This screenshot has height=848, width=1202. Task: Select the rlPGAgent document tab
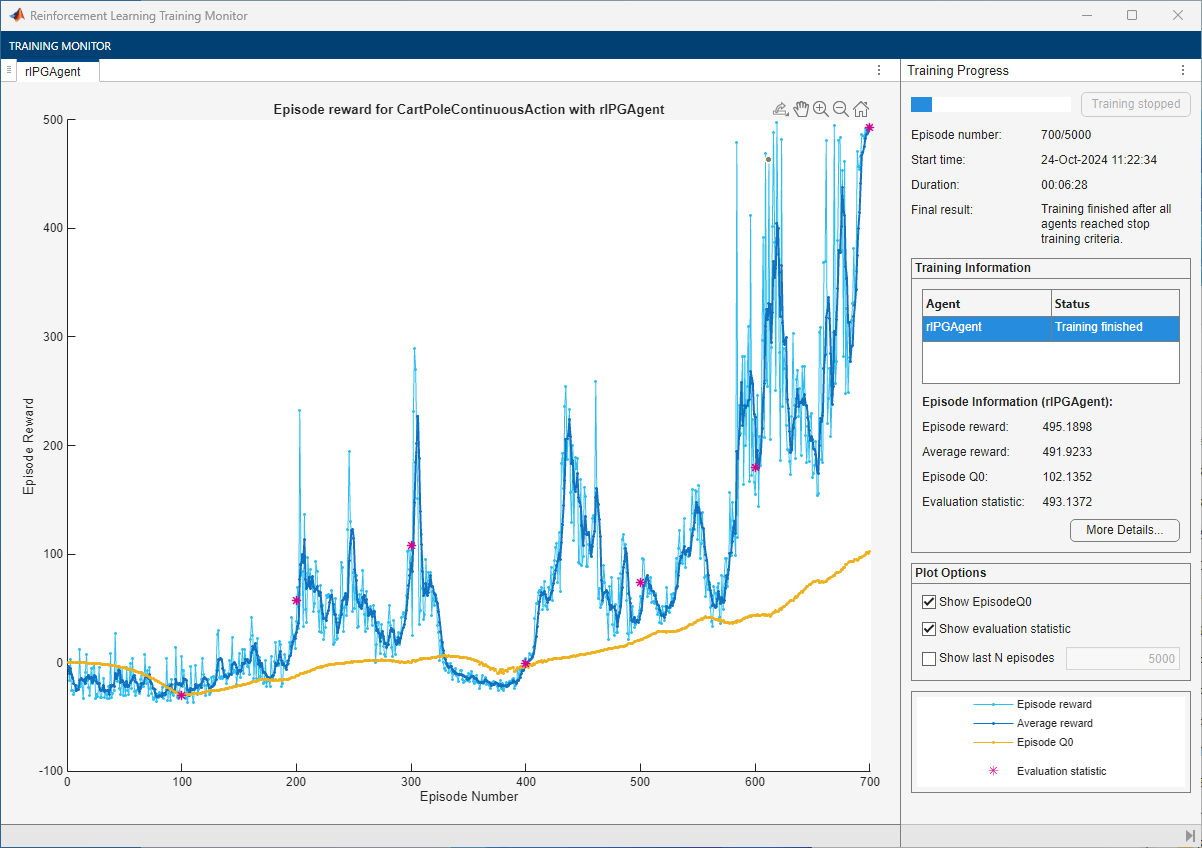pyautogui.click(x=53, y=71)
